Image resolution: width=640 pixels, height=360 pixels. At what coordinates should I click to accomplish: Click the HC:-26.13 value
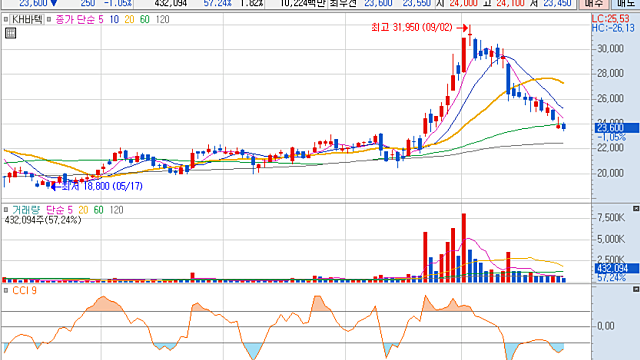point(613,28)
